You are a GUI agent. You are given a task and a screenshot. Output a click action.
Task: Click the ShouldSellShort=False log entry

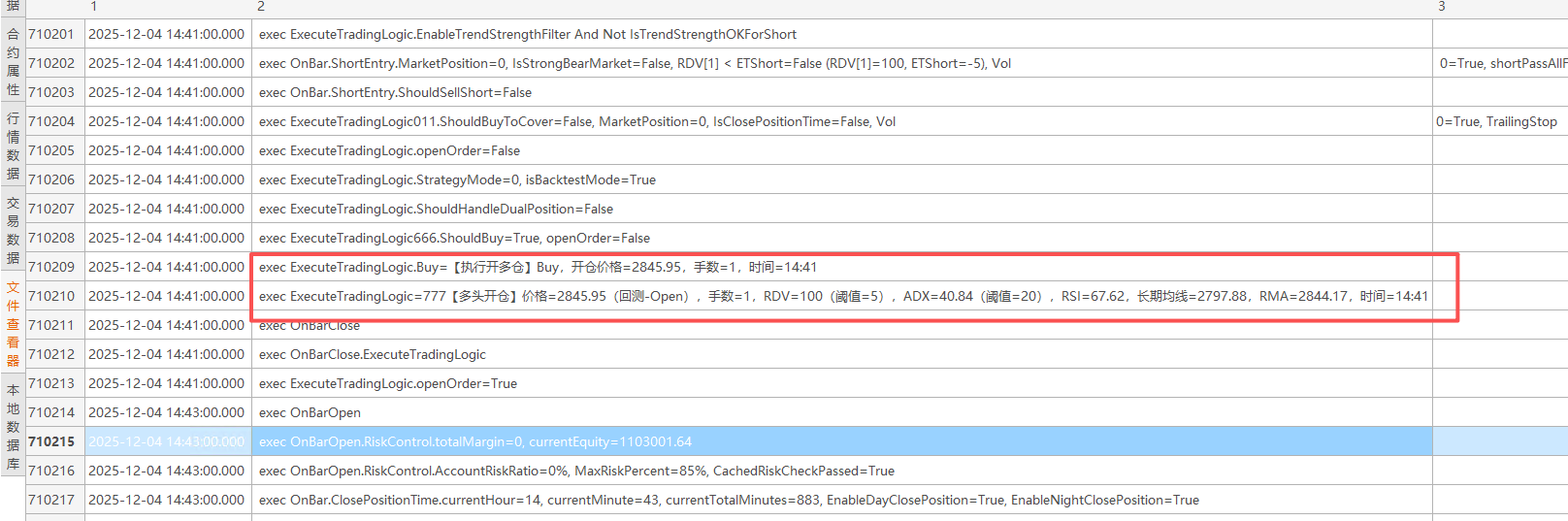(395, 92)
